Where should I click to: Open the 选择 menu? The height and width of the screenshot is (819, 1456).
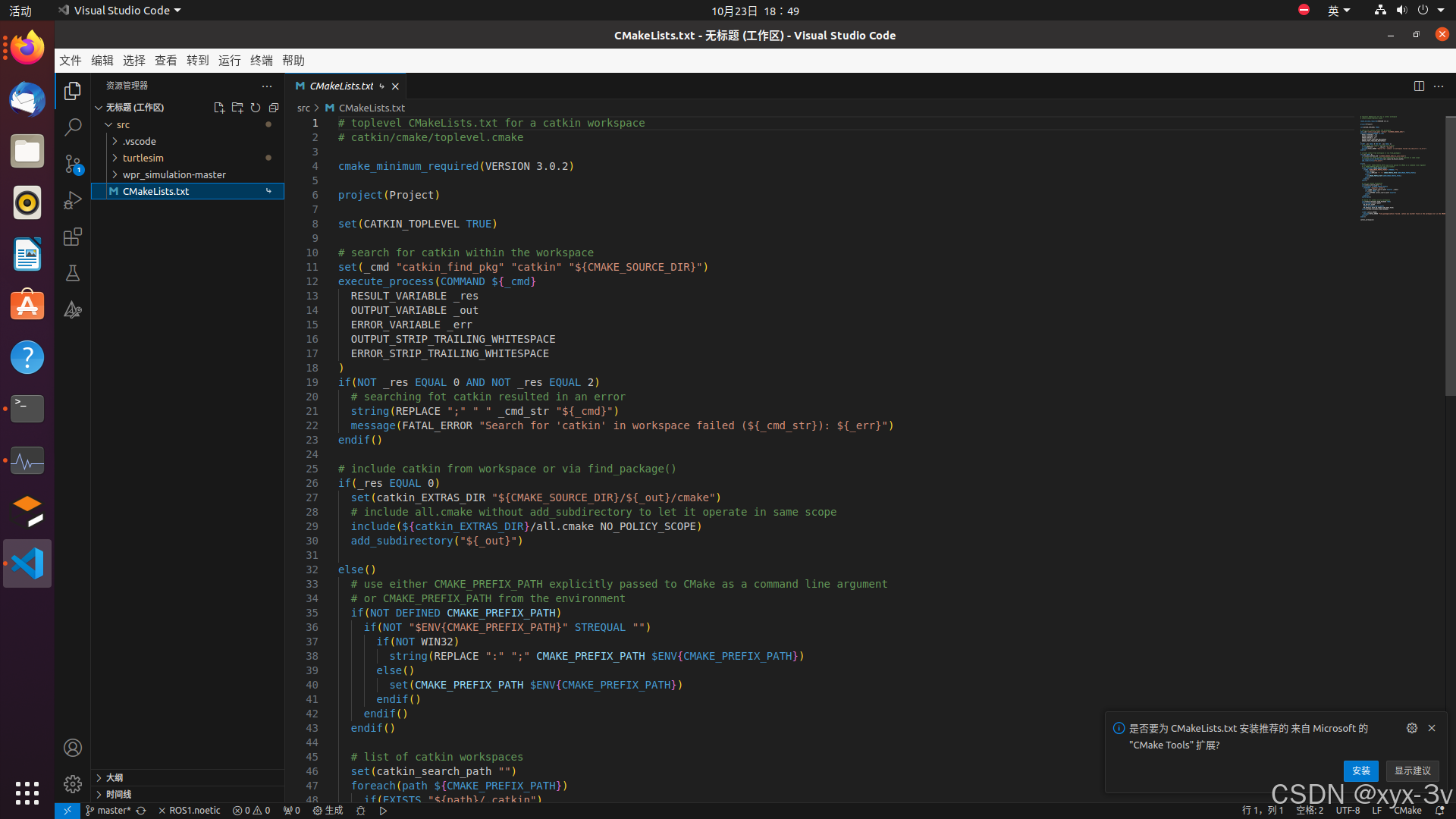[134, 61]
